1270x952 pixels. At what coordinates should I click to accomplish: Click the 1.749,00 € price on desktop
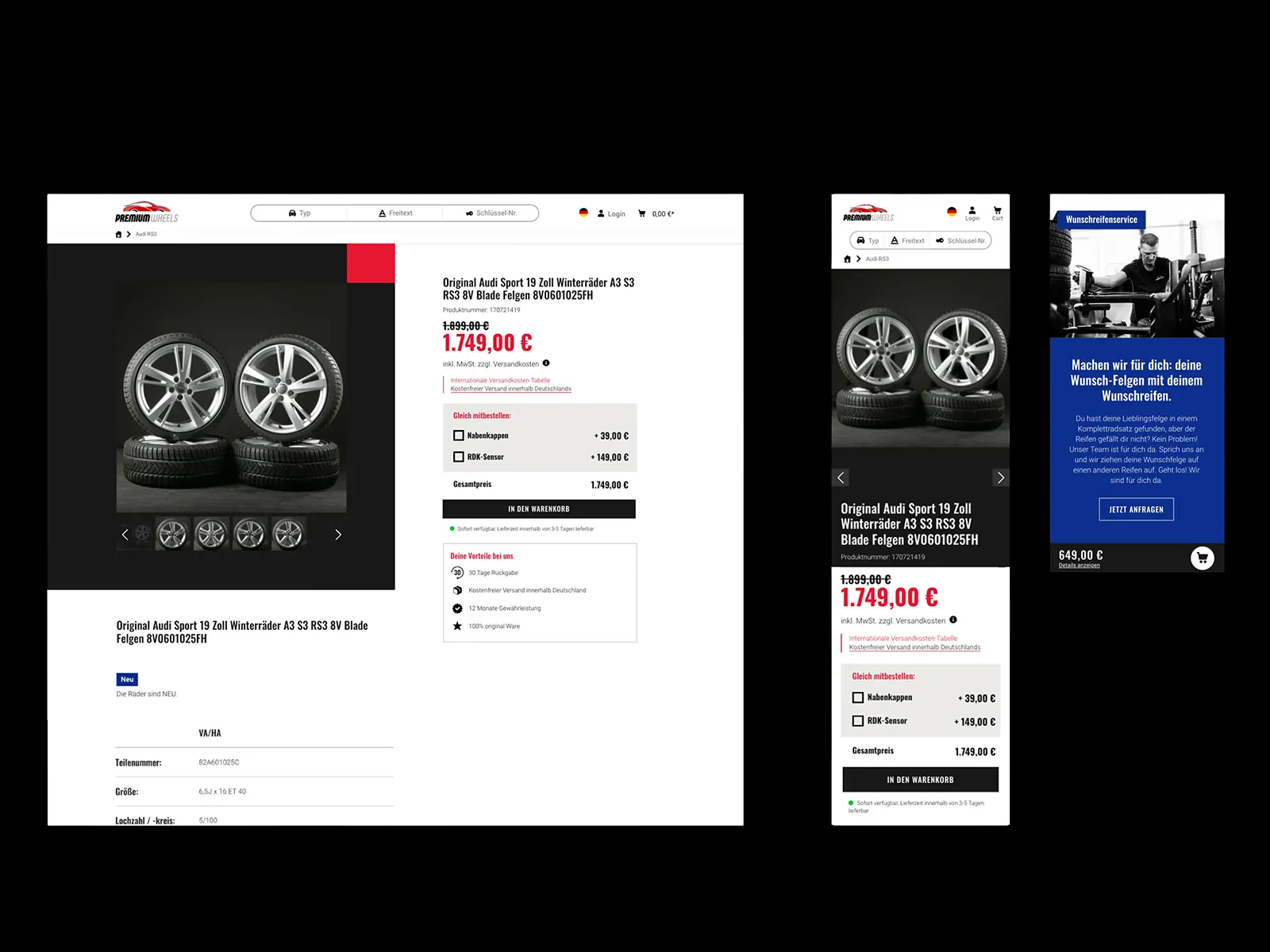pos(487,343)
